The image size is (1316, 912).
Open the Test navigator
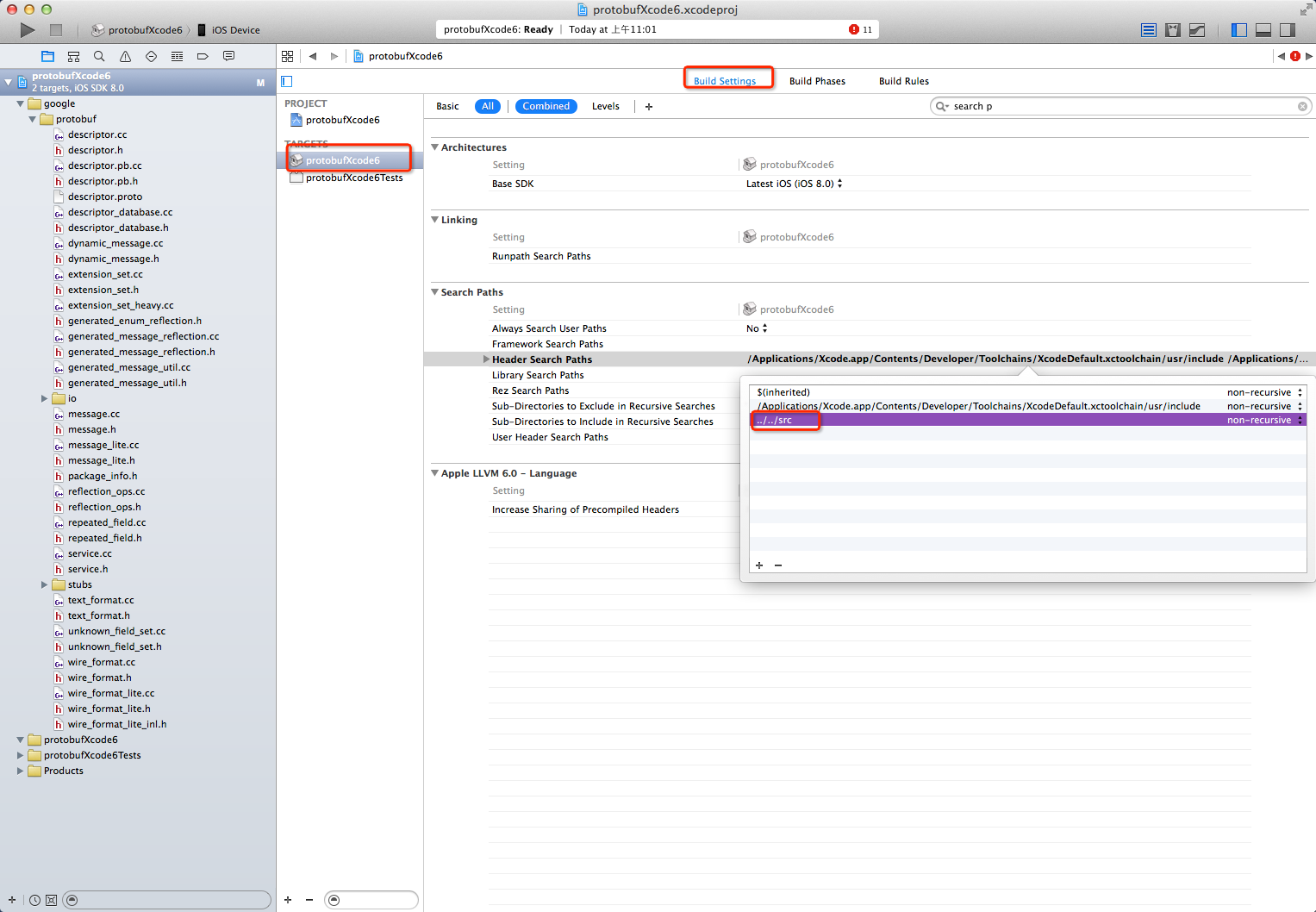tap(151, 56)
